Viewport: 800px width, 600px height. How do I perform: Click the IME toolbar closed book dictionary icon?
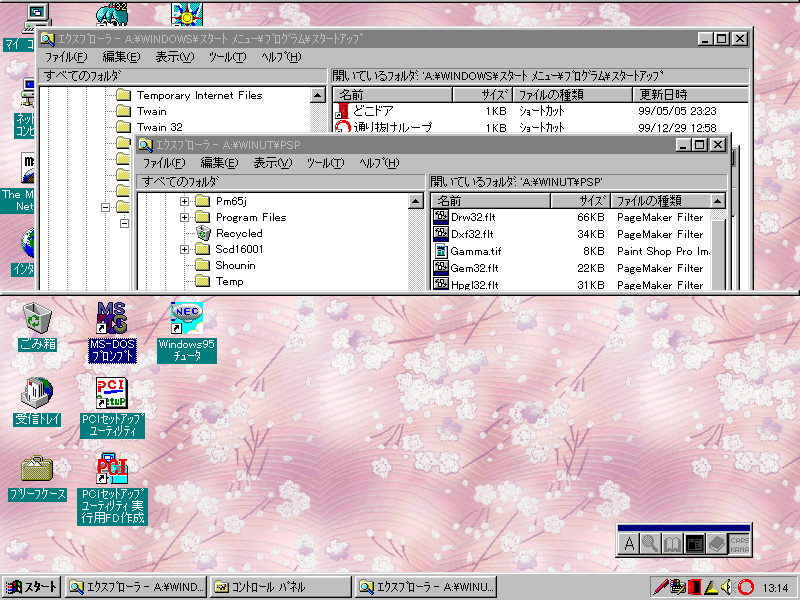point(716,544)
